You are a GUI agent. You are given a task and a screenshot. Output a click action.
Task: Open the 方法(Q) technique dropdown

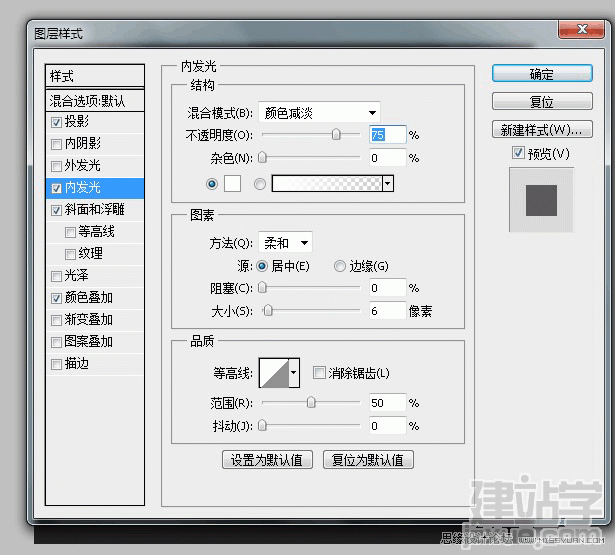click(285, 243)
